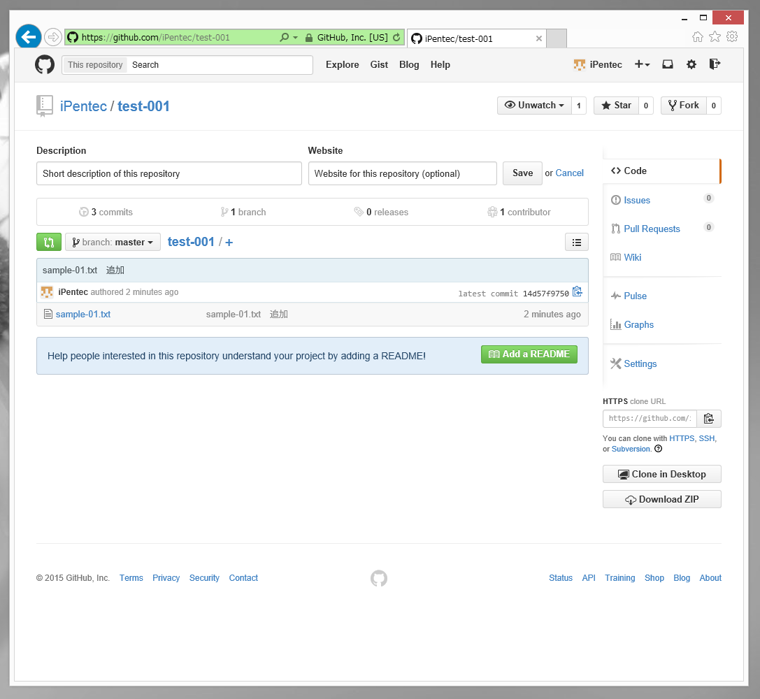This screenshot has width=760, height=699.
Task: Switch clone URL to Subversion
Action: click(x=631, y=449)
